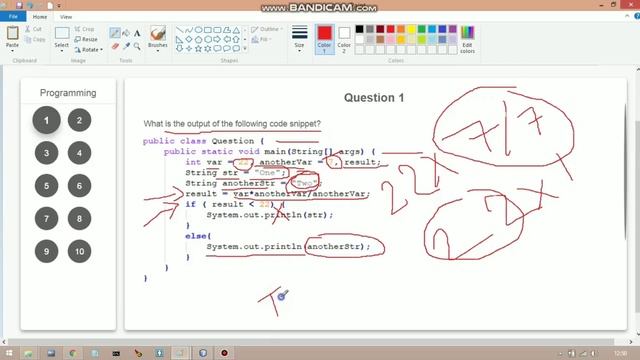This screenshot has height=360, width=640.
Task: Expand the Shapes gallery more arrow
Action: coord(245,49)
